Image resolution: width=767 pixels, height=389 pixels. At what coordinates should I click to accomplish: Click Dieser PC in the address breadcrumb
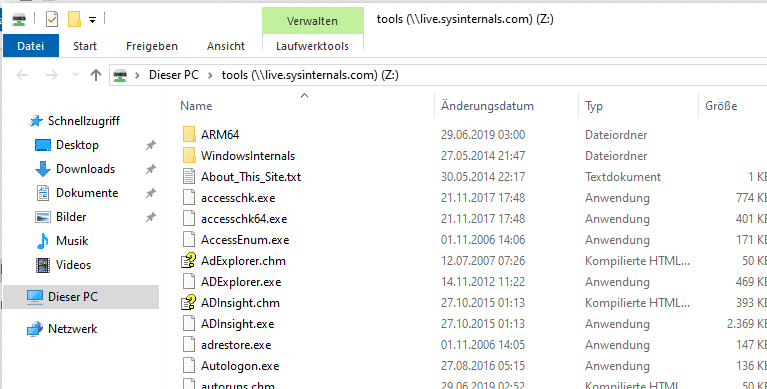click(x=174, y=75)
